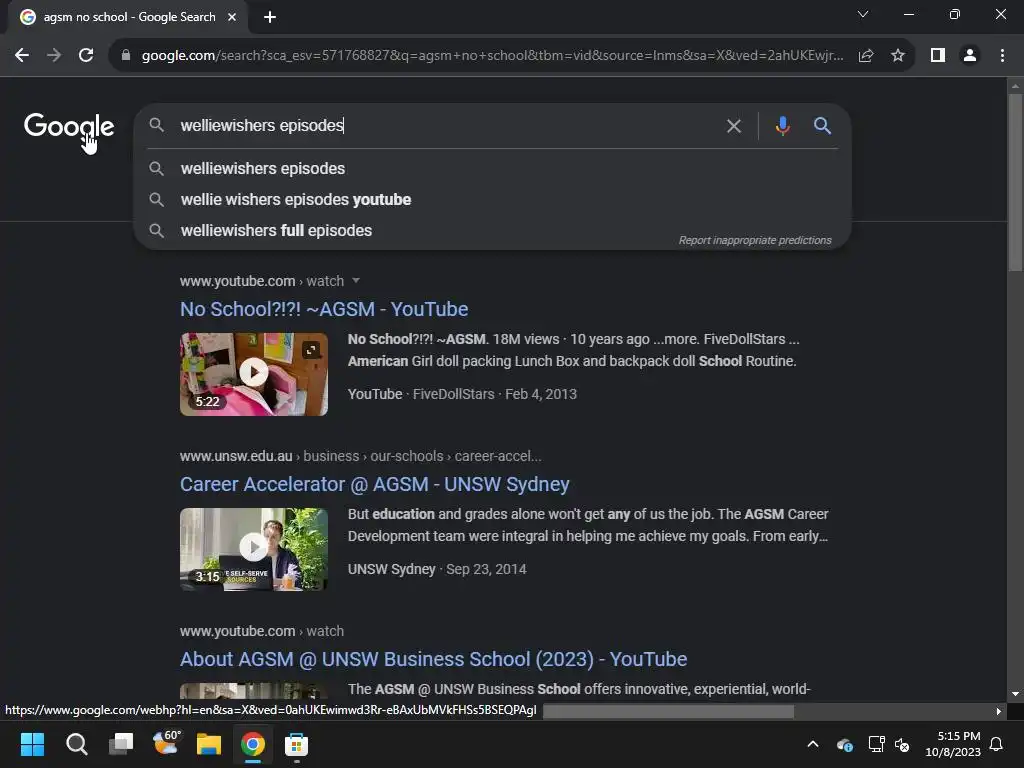Open File Explorer from taskbar
Screen dimensions: 1024x768
pos(209,744)
